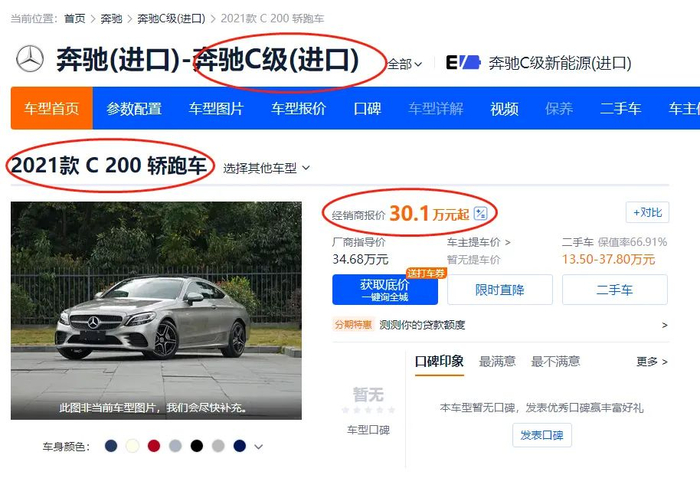Click 厂商指导价 34.68万元 value

(x=361, y=259)
